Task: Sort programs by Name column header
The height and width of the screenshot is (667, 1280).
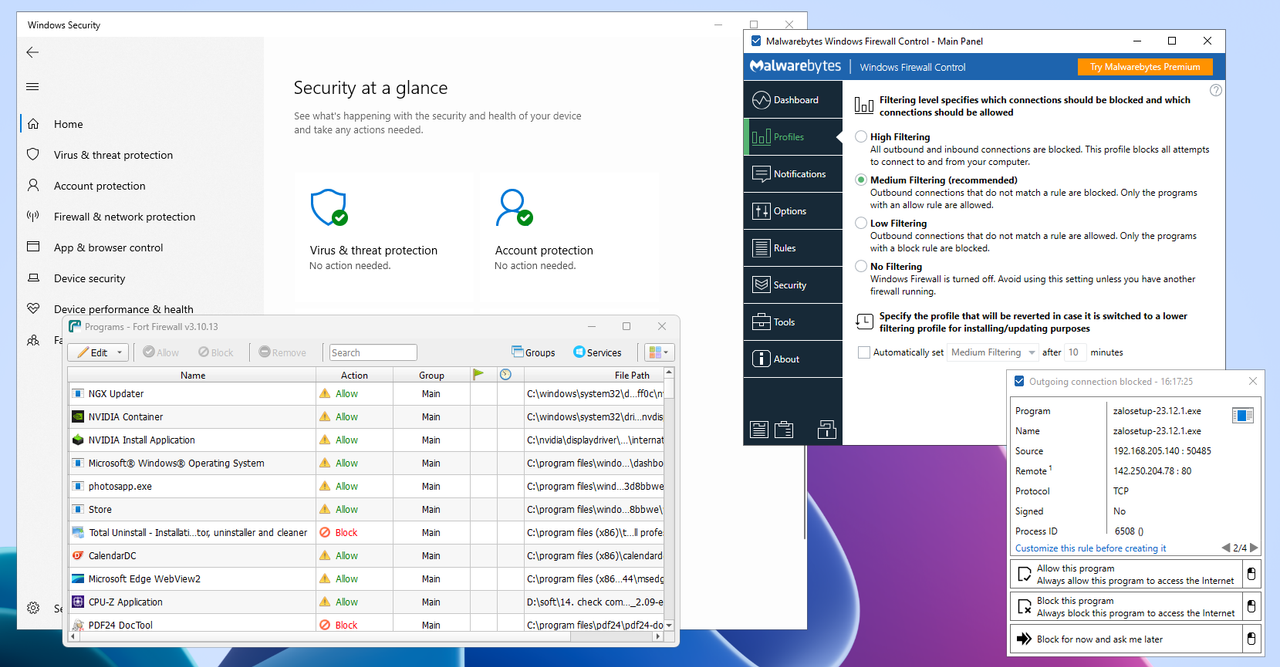Action: (192, 375)
